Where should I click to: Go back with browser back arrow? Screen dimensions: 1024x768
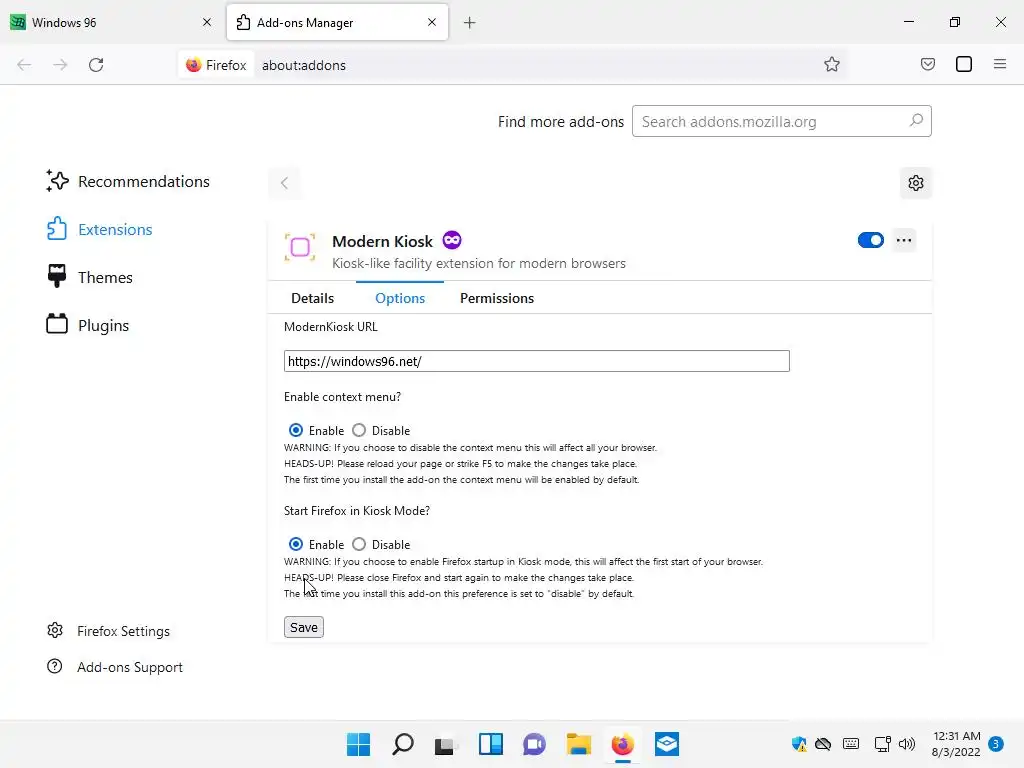pos(24,65)
